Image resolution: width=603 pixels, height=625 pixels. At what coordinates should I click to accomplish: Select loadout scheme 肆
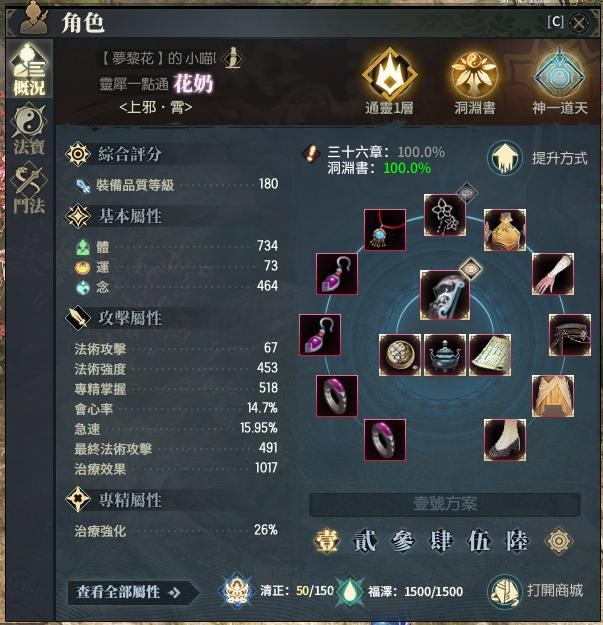click(441, 541)
